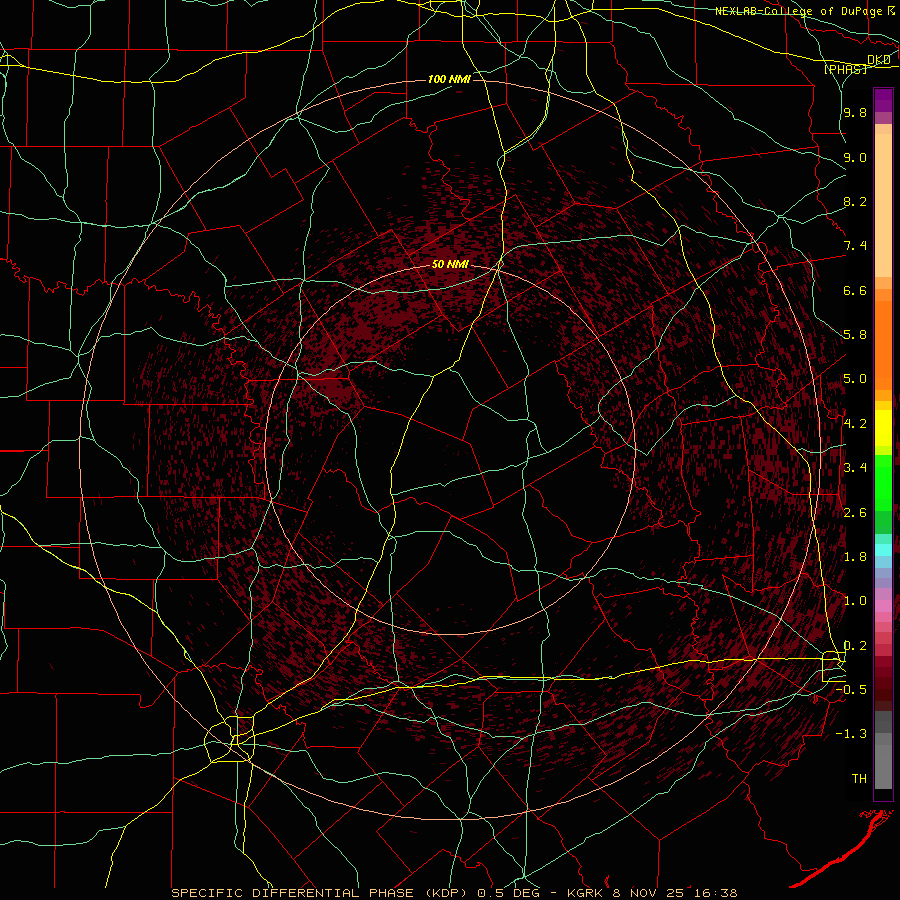Click the 1.8 value on color scale

pos(855,557)
